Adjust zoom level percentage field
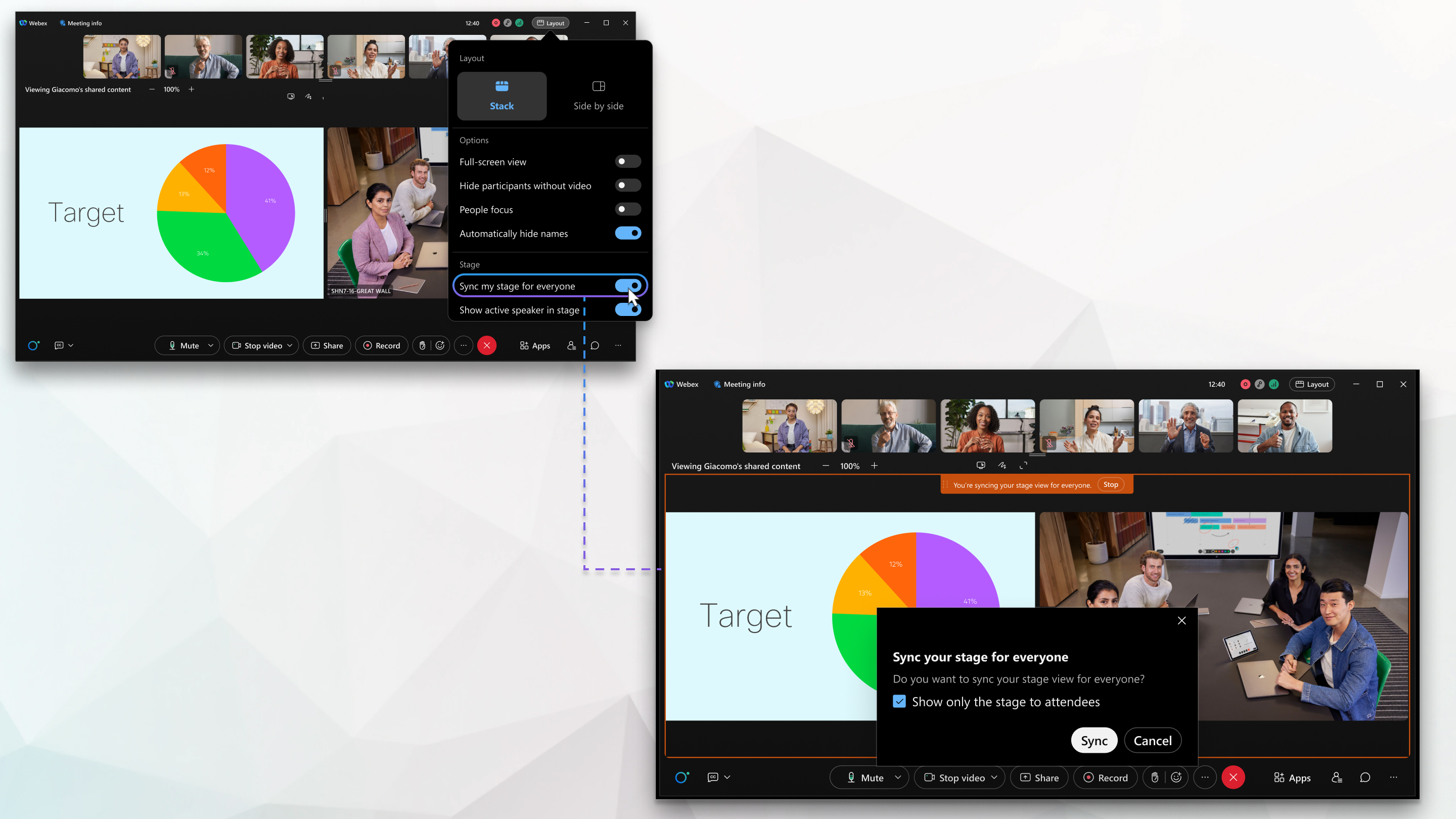 171,89
